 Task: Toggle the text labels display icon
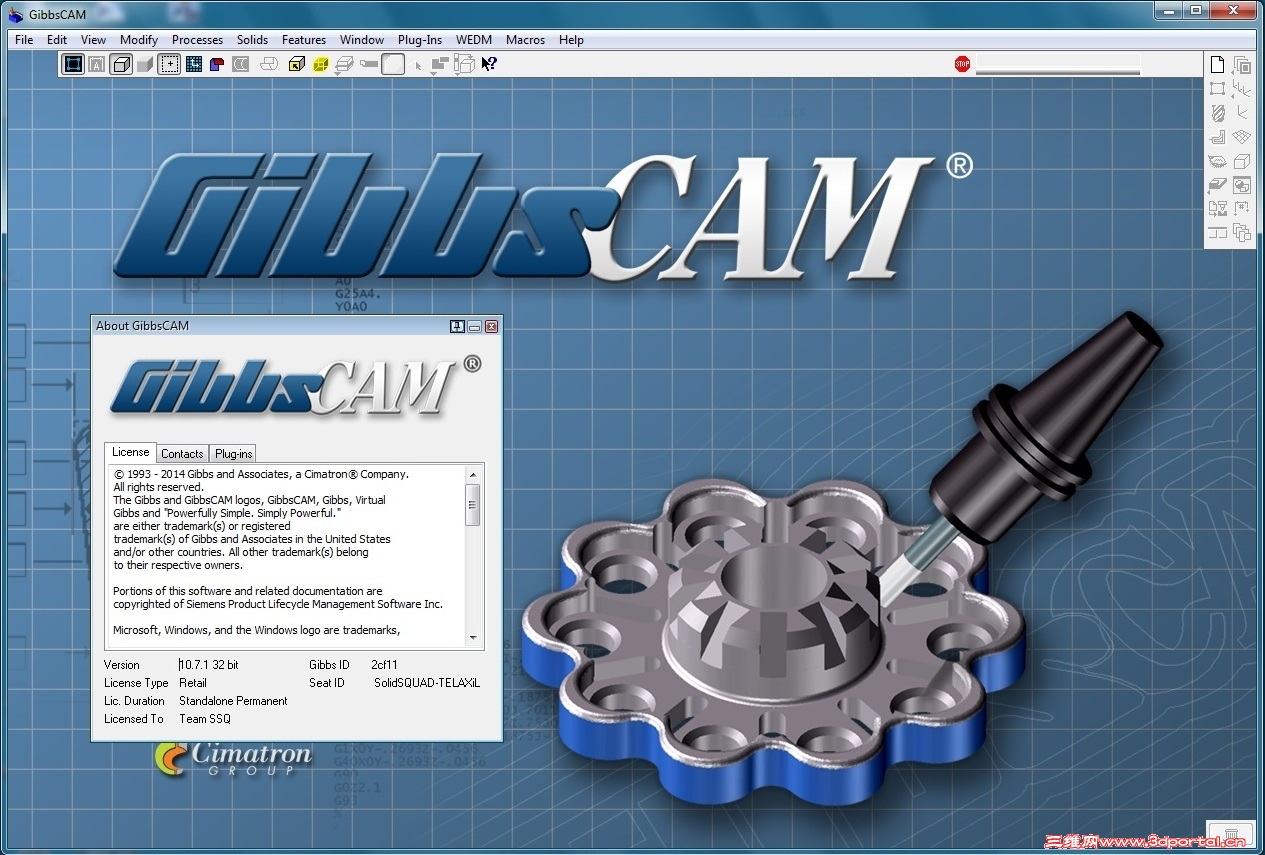point(97,64)
